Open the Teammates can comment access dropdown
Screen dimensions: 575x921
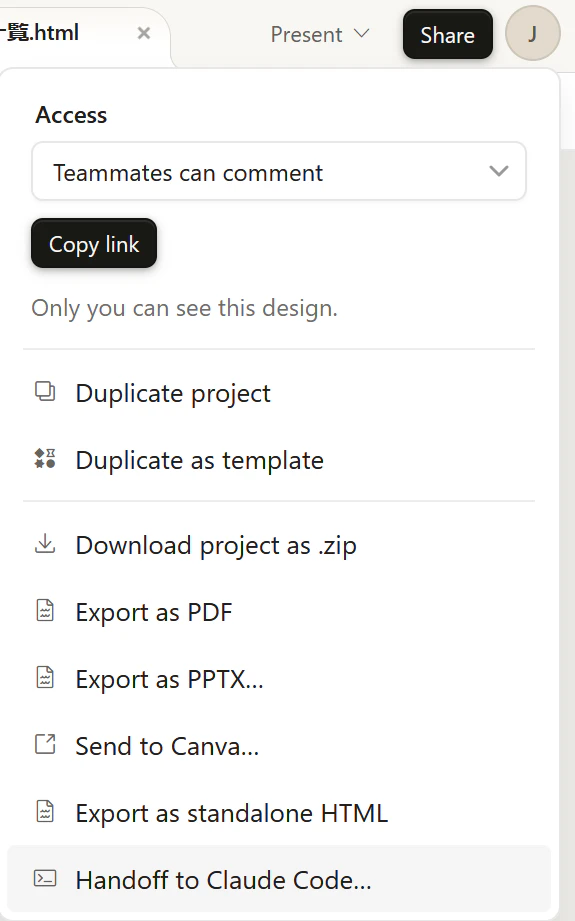tap(279, 172)
